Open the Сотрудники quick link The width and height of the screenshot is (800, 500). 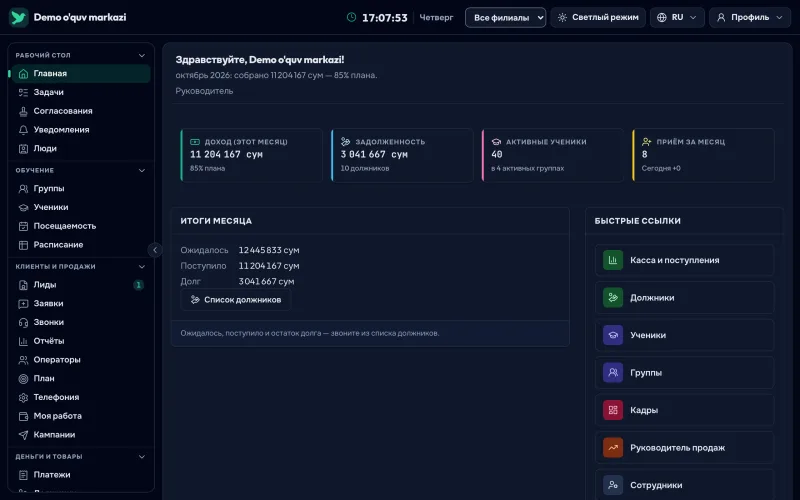tap(684, 485)
